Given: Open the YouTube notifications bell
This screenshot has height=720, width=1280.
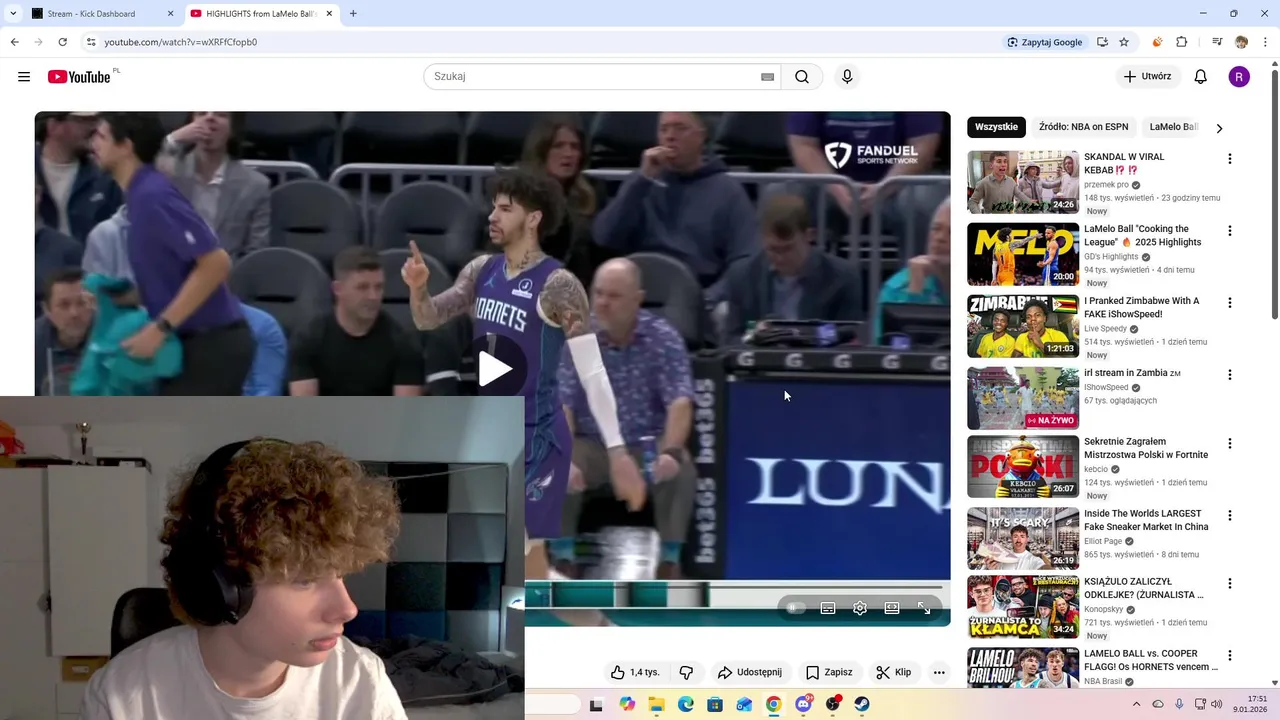Looking at the screenshot, I should click(x=1201, y=77).
